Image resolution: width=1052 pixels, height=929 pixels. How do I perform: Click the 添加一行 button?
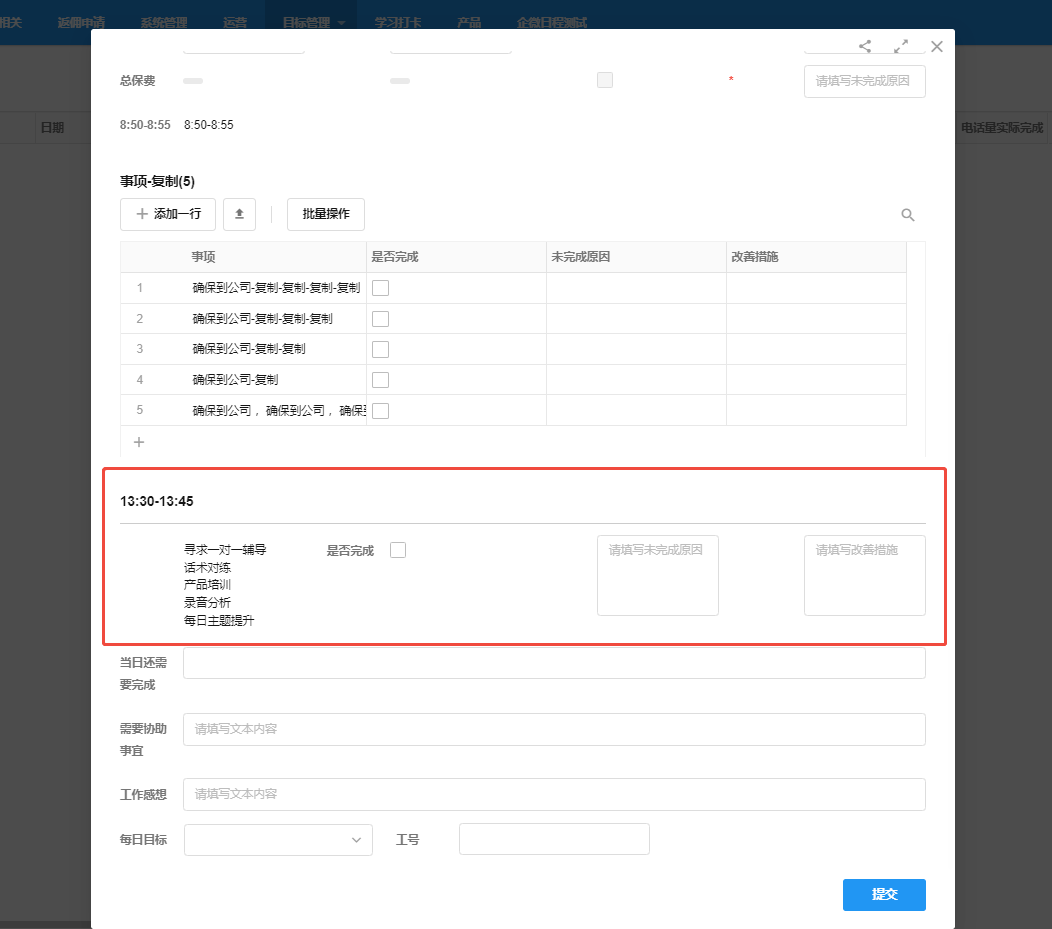tap(167, 214)
